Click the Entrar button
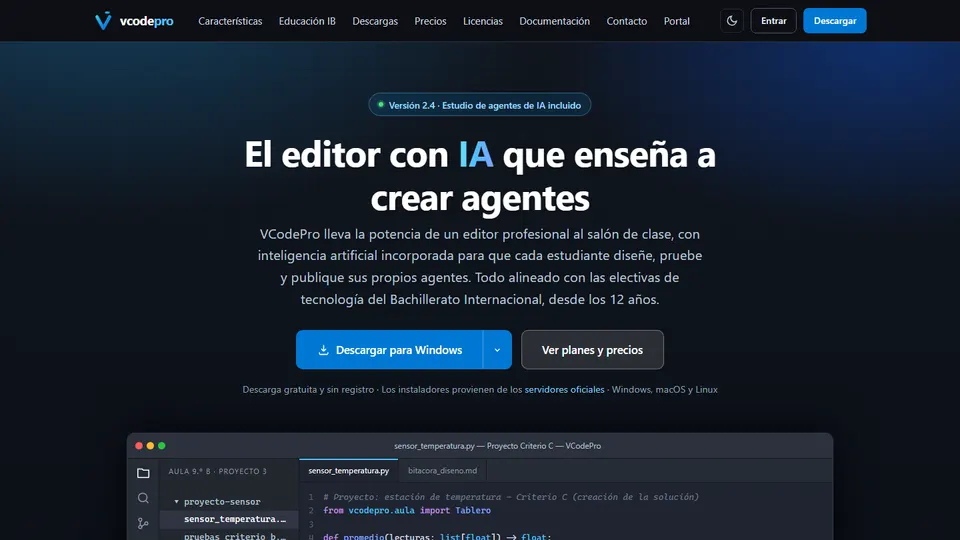Image resolution: width=960 pixels, height=540 pixels. (773, 21)
